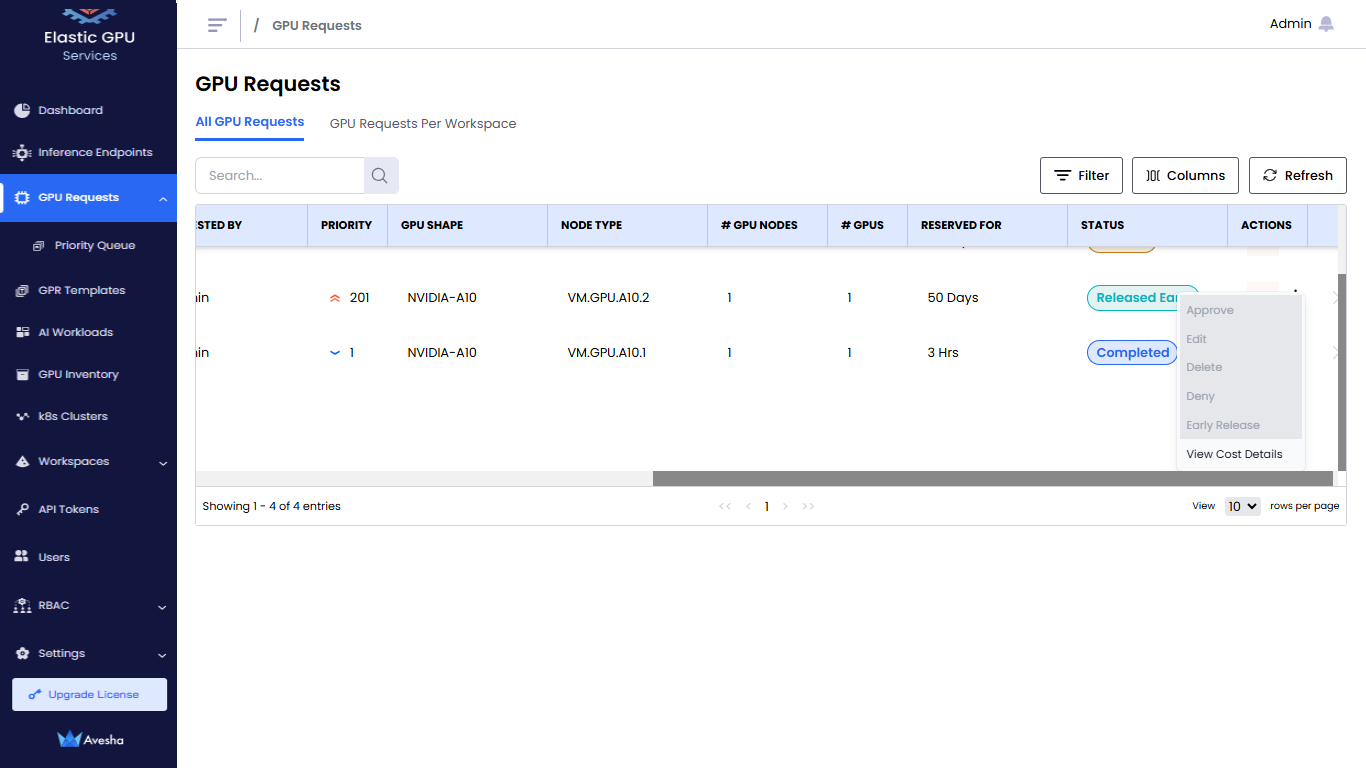
Task: Open k8s Clusters page
Action: pos(72,416)
